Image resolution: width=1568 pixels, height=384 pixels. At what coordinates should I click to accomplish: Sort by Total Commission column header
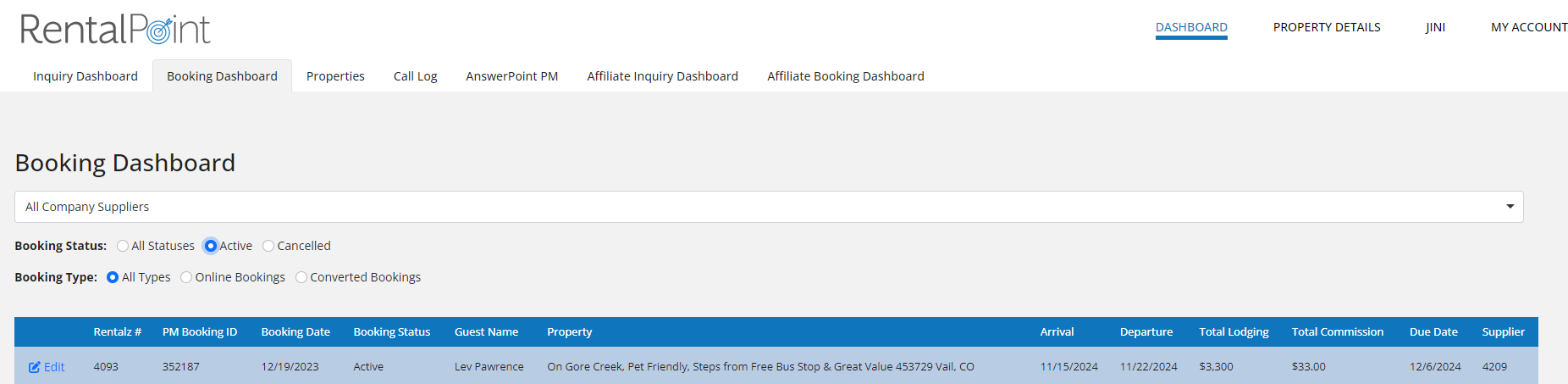[x=1337, y=332]
